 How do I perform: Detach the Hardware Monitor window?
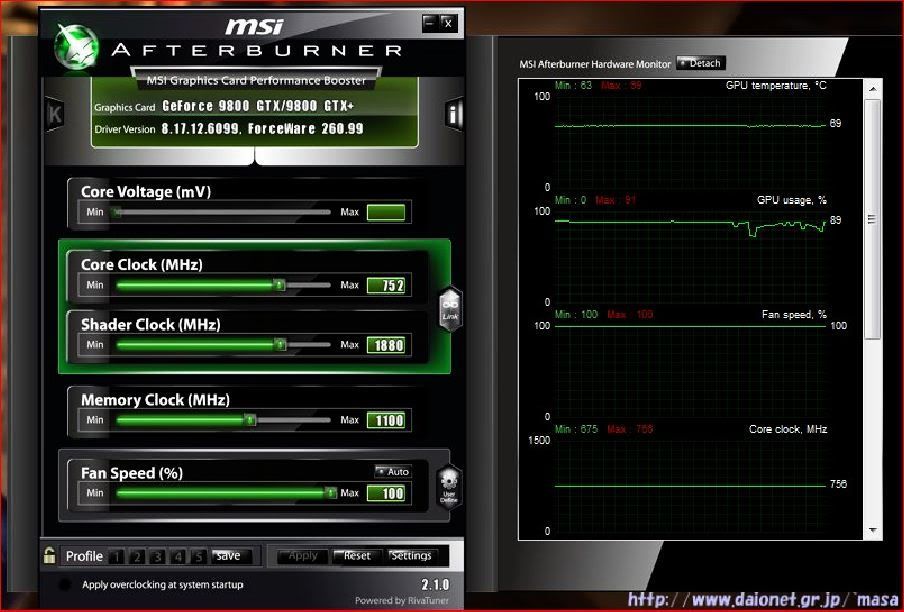pyautogui.click(x=700, y=63)
